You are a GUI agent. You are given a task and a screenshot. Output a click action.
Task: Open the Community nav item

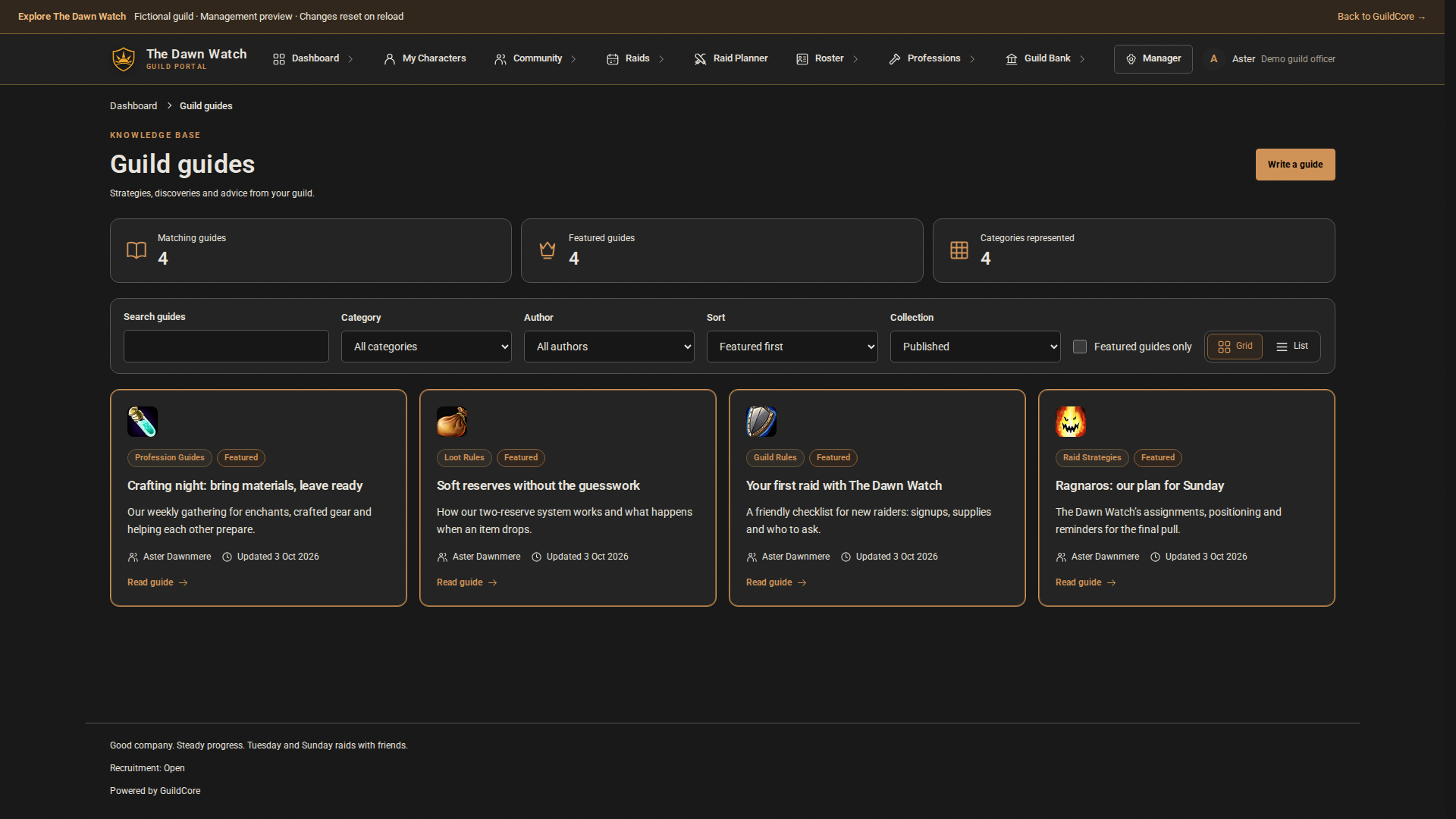529,59
